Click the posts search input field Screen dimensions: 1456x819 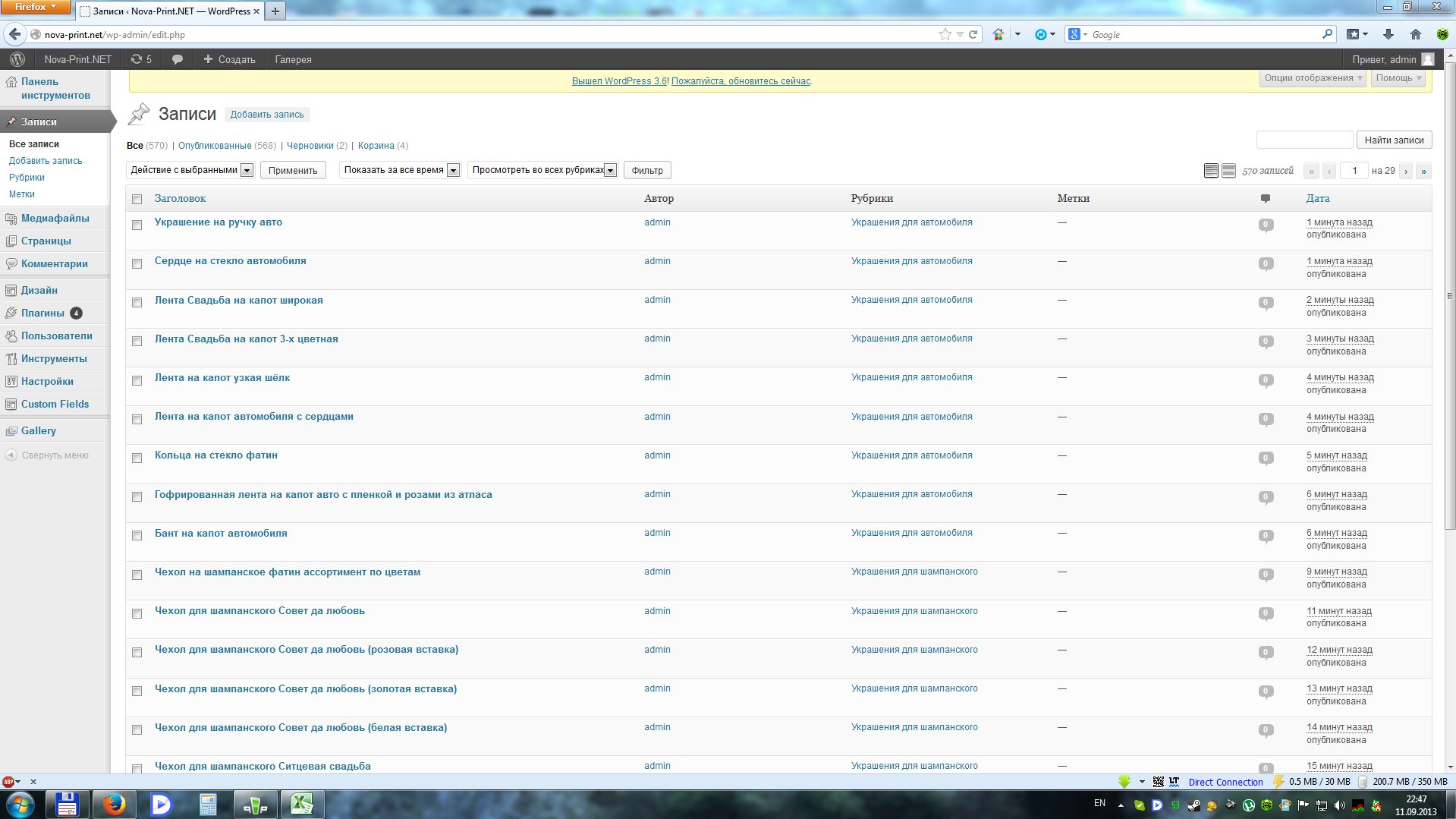(1304, 140)
